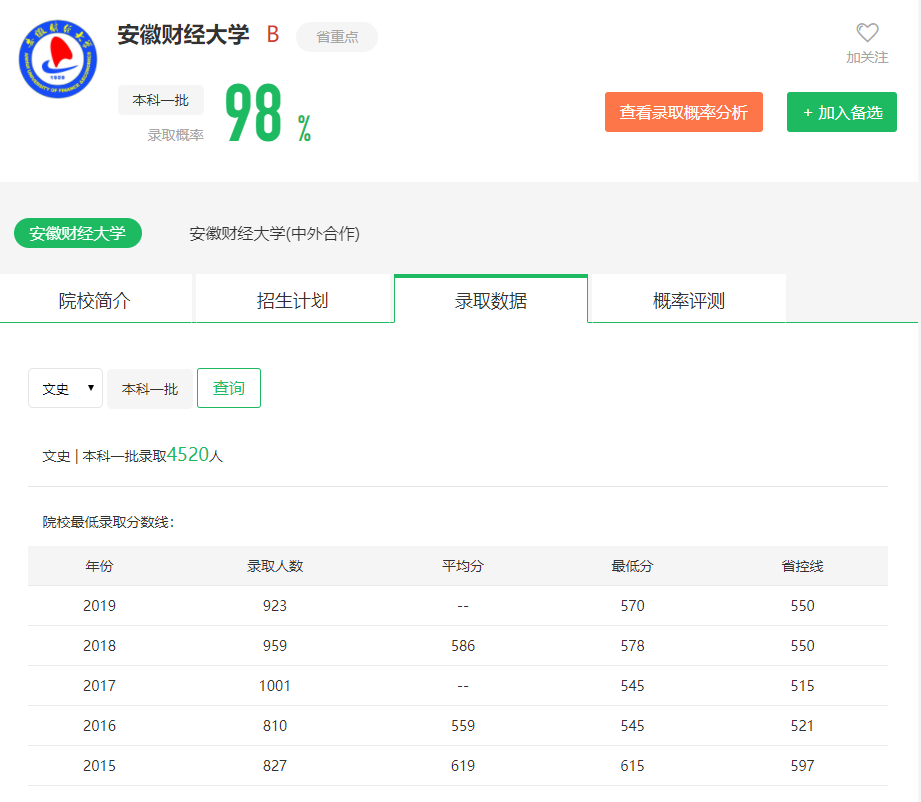Click the 本科一批 tag under the school name
Screen dimensions: 921x802
pos(161,100)
